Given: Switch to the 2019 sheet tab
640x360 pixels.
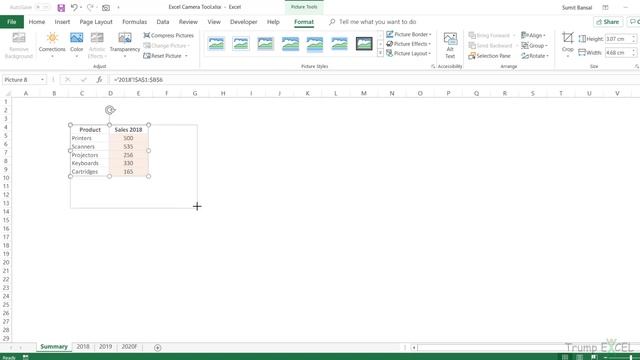Looking at the screenshot, I should [x=105, y=347].
